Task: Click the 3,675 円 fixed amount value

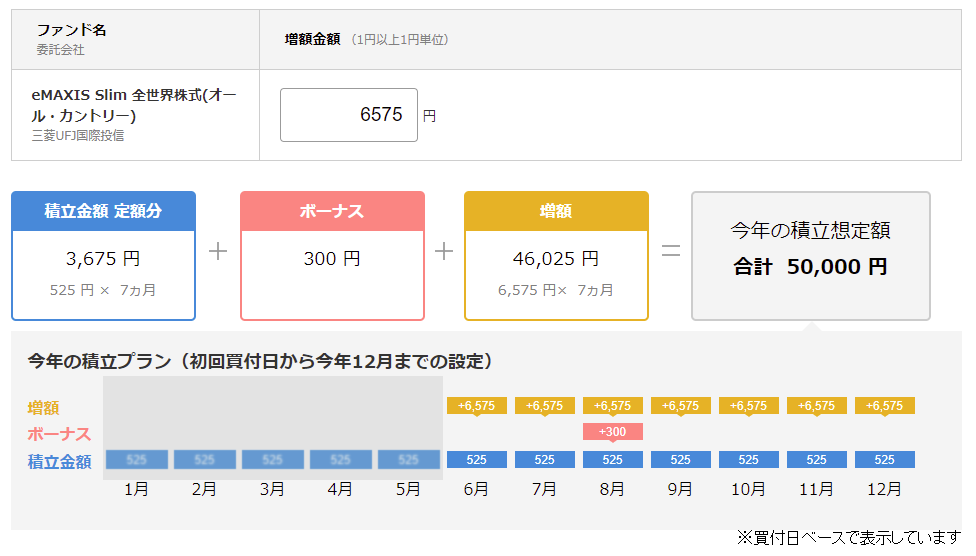Action: (x=103, y=258)
